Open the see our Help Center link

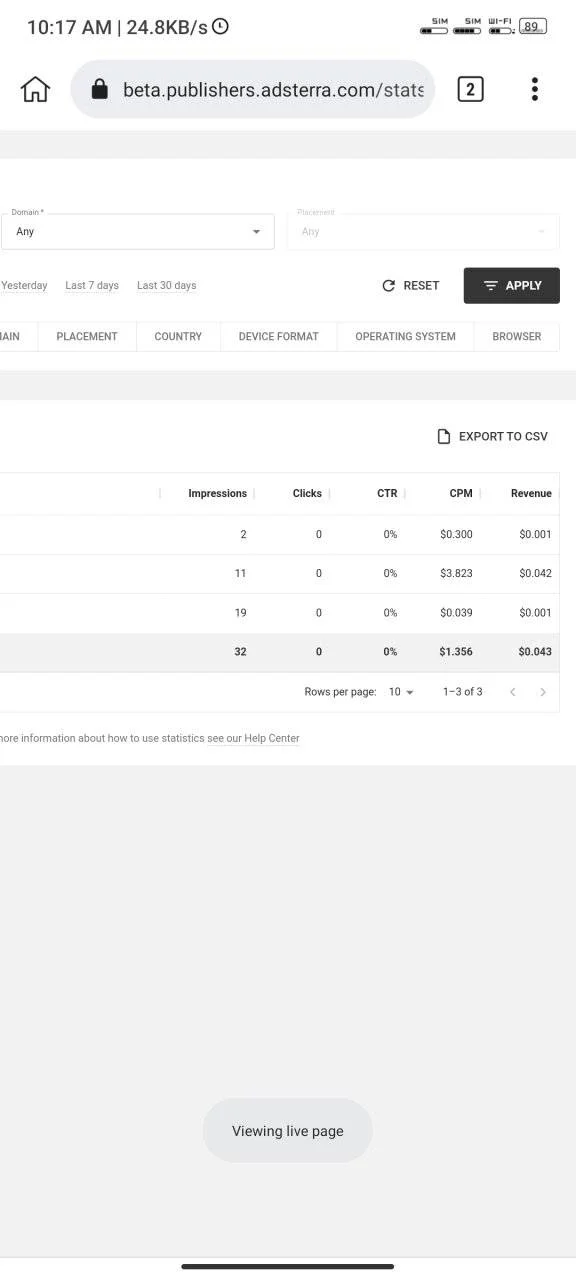253,738
